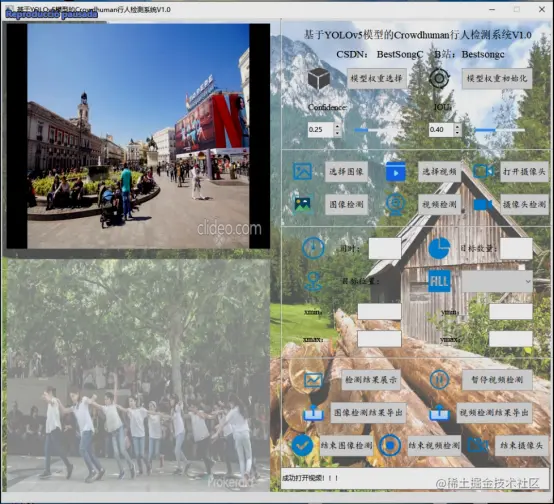Image resolution: width=554 pixels, height=504 pixels.
Task: Decrease Confidence value with down arrow
Action: coord(337,133)
